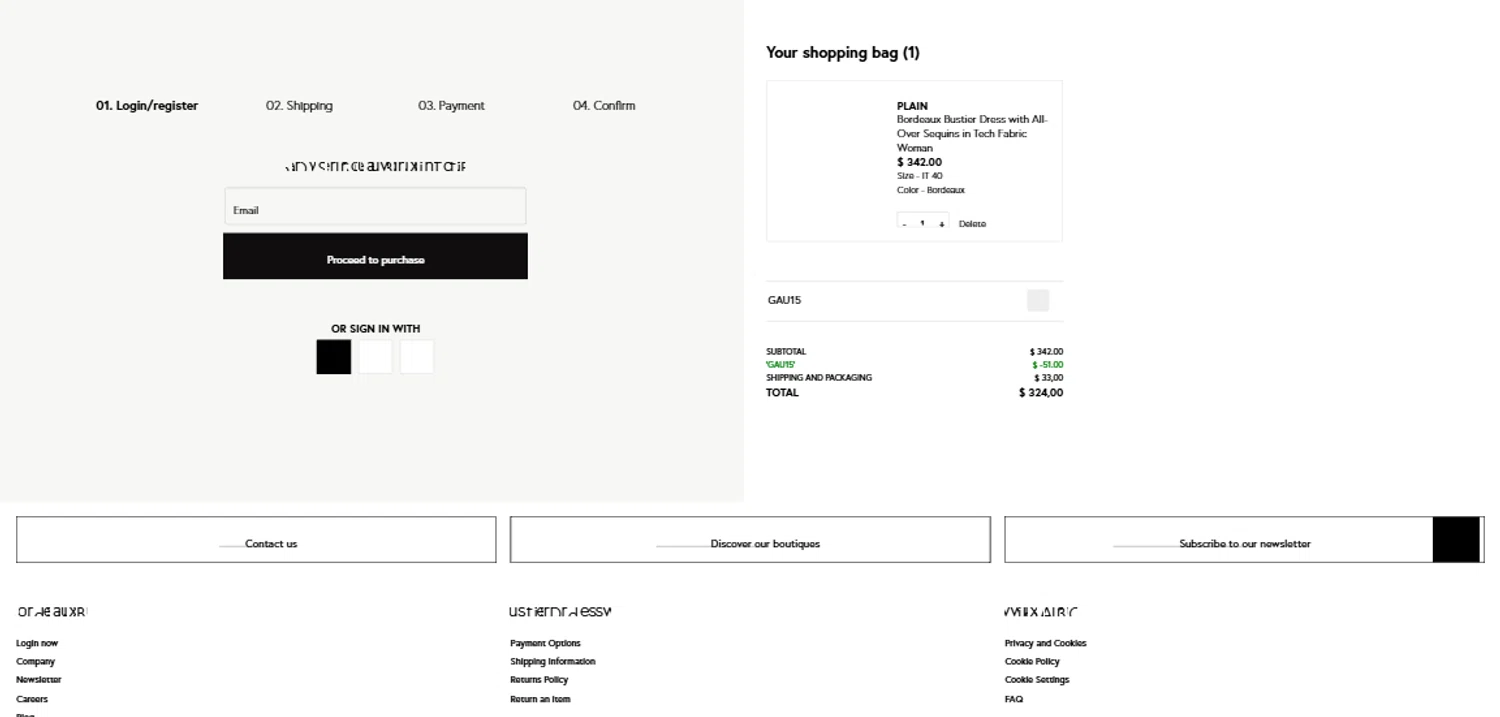The height and width of the screenshot is (717, 1500).
Task: Click the Color - Bordeaux text
Action: point(931,190)
